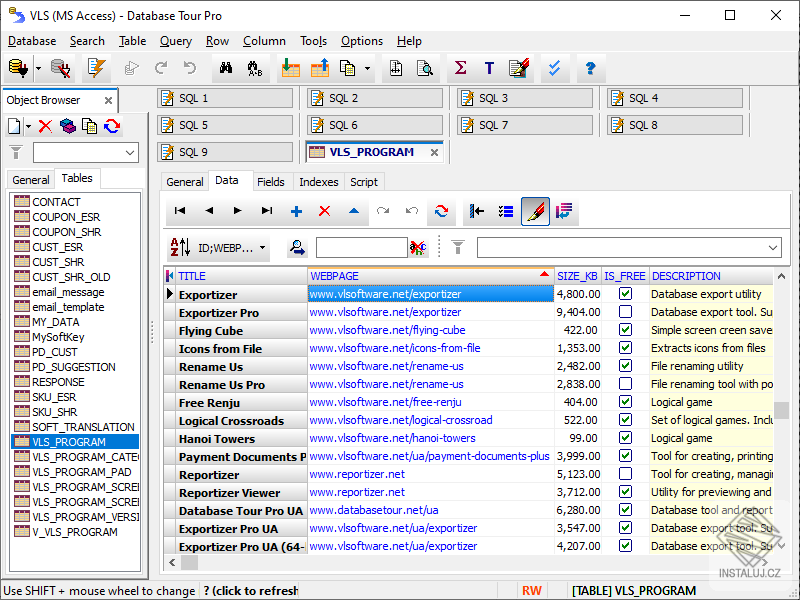
Task: Open the ID;WEBP sort order dropdown
Action: click(x=263, y=247)
